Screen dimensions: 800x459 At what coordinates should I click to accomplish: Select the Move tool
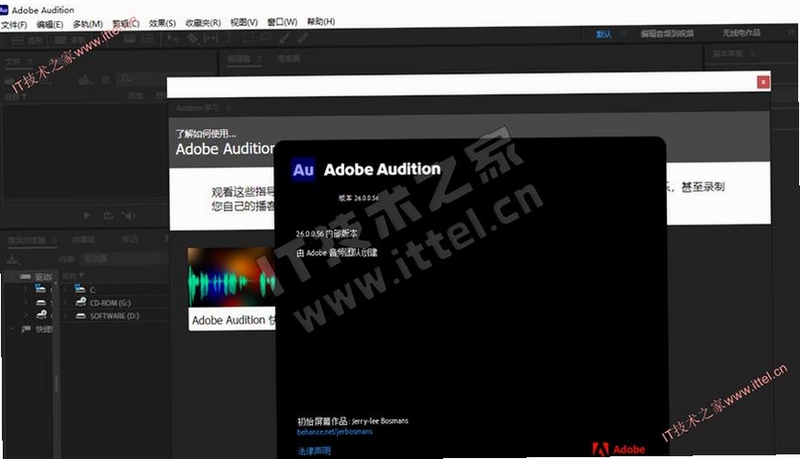(173, 38)
